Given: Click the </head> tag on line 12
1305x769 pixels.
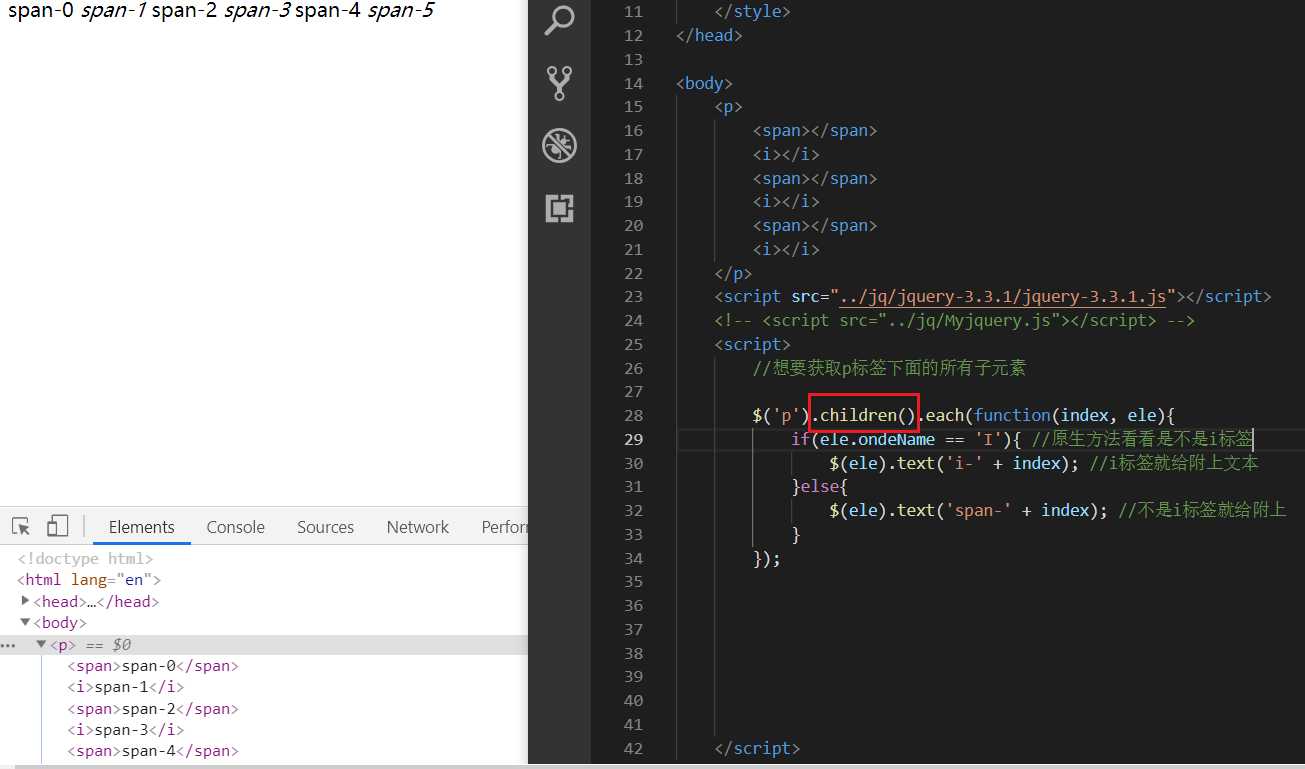Looking at the screenshot, I should [x=709, y=35].
